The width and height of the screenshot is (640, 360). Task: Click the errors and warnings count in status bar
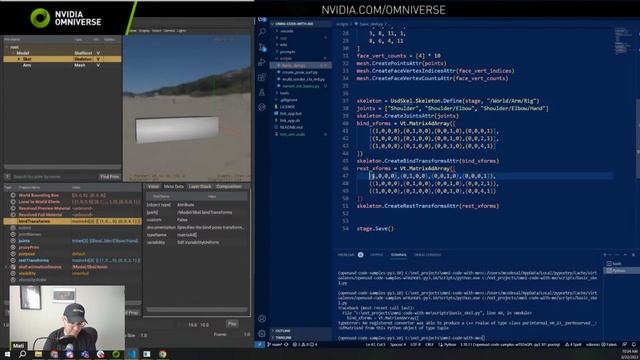[305, 344]
